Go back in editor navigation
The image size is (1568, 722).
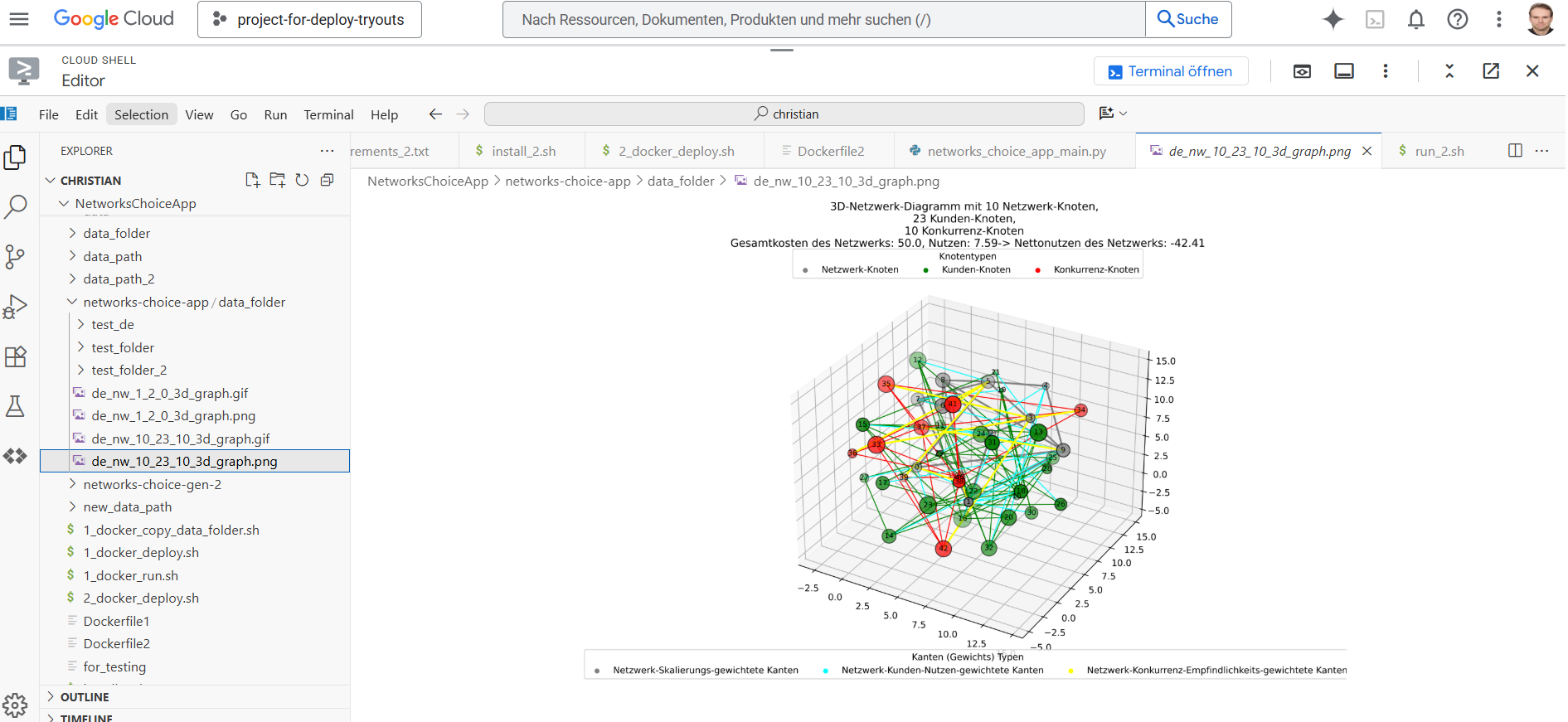tap(435, 114)
